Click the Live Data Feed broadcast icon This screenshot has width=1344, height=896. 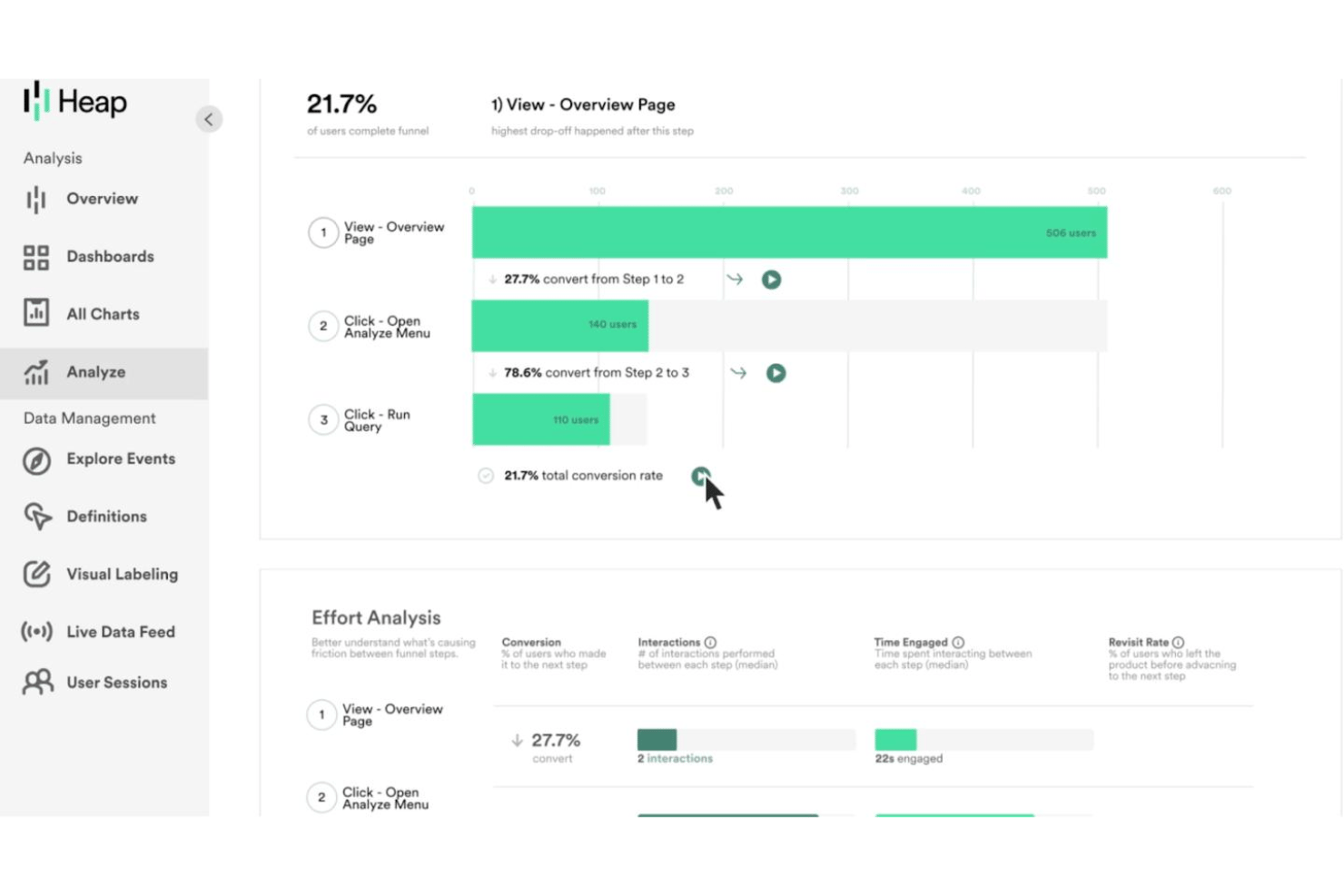(36, 632)
